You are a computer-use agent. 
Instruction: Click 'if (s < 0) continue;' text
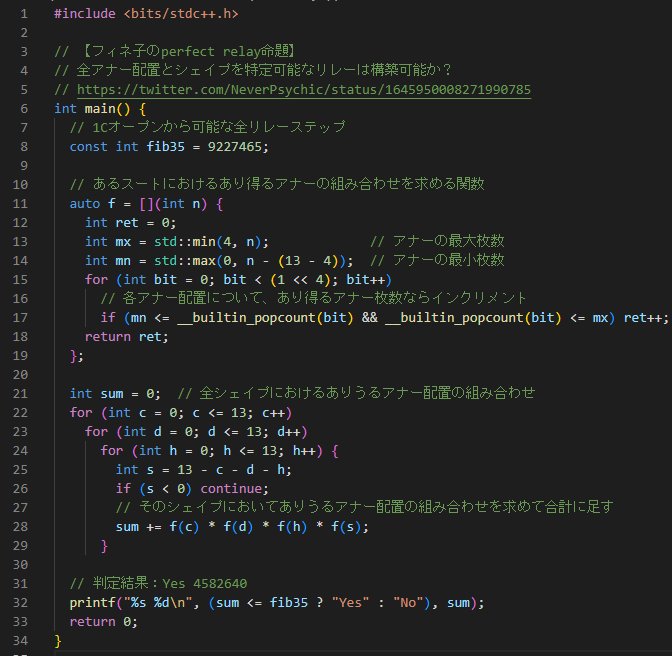coord(192,488)
